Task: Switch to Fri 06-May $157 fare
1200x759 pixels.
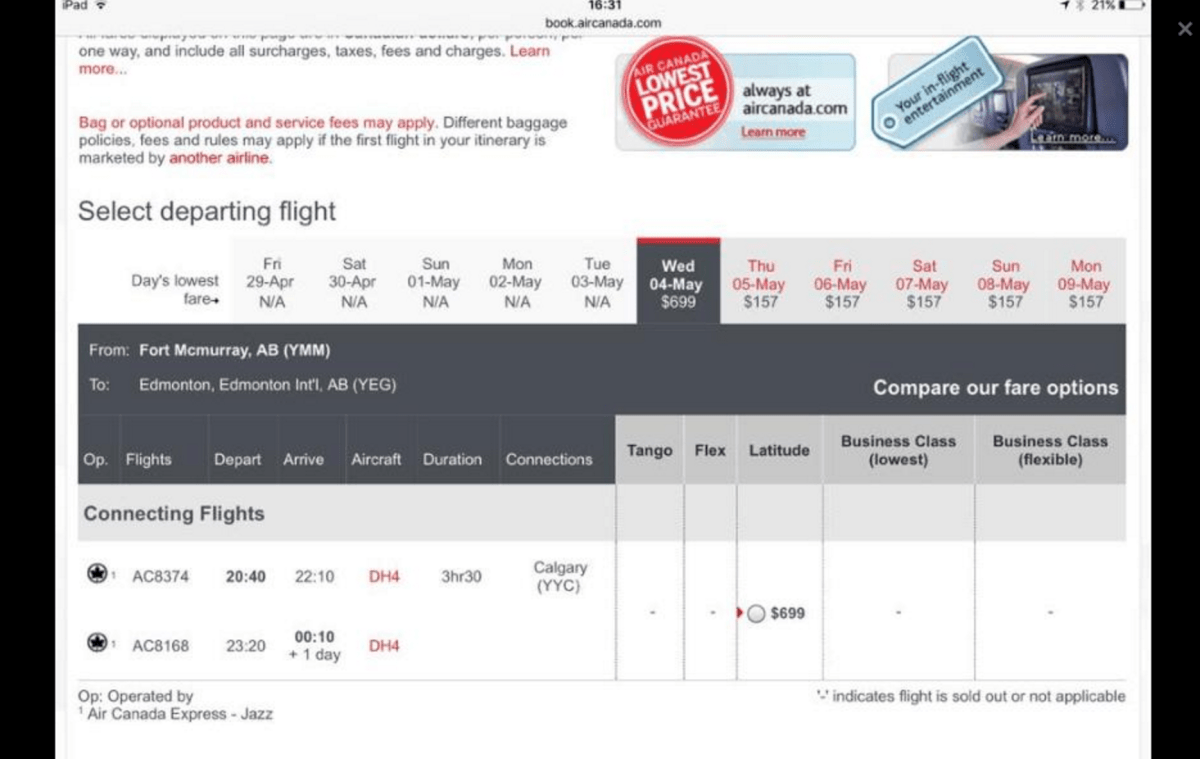Action: [x=842, y=283]
